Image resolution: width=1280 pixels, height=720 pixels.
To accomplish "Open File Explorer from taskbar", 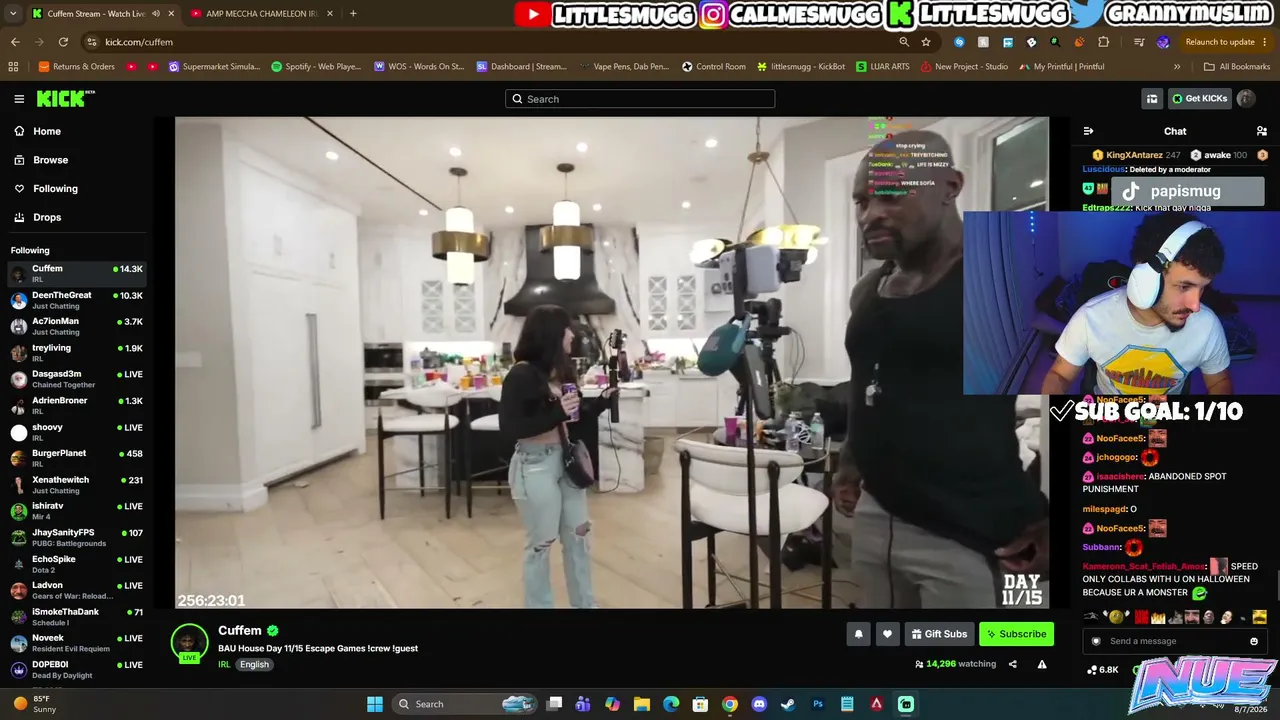I will 642,704.
